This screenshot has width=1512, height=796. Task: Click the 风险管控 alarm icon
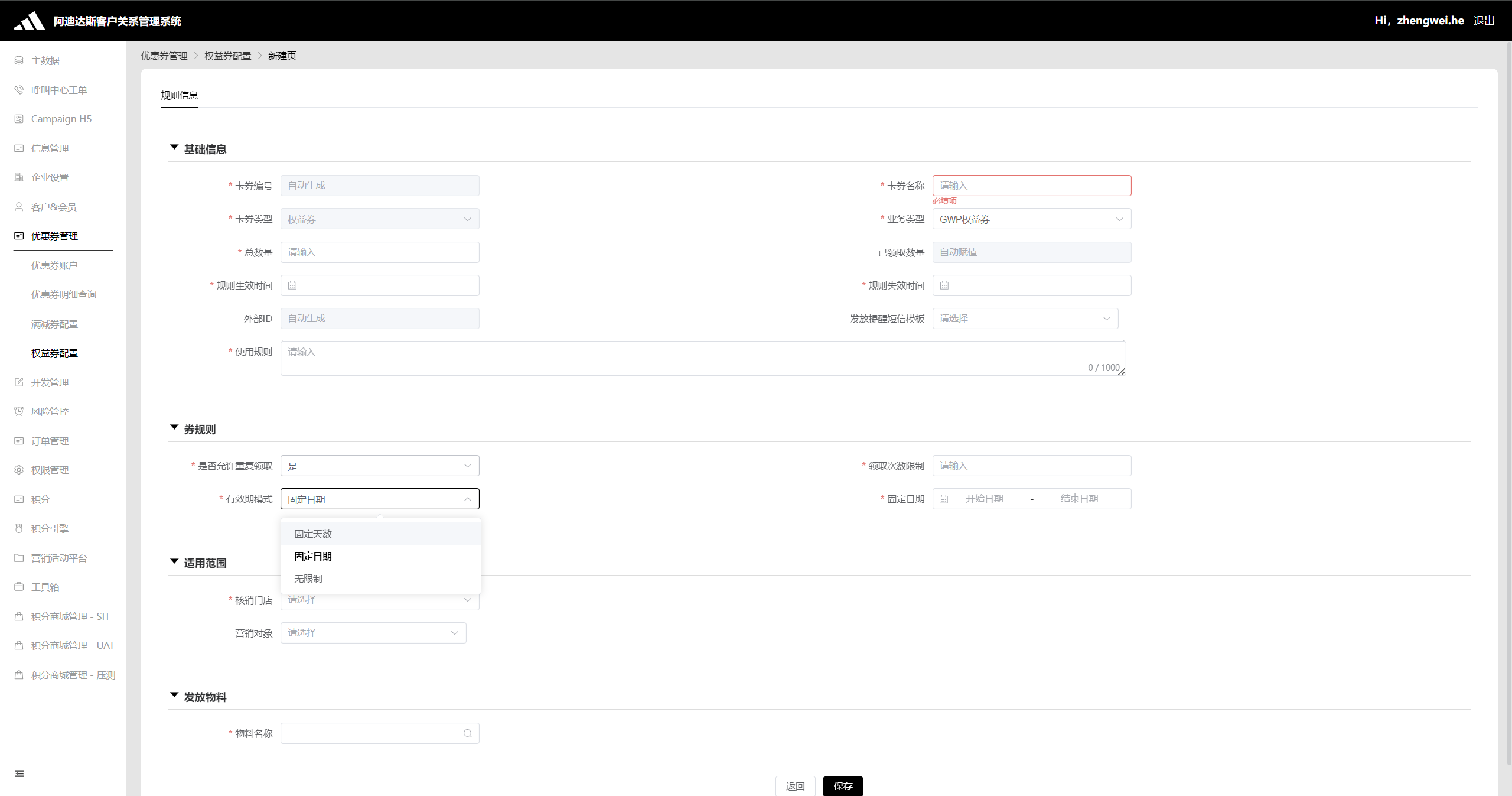19,411
